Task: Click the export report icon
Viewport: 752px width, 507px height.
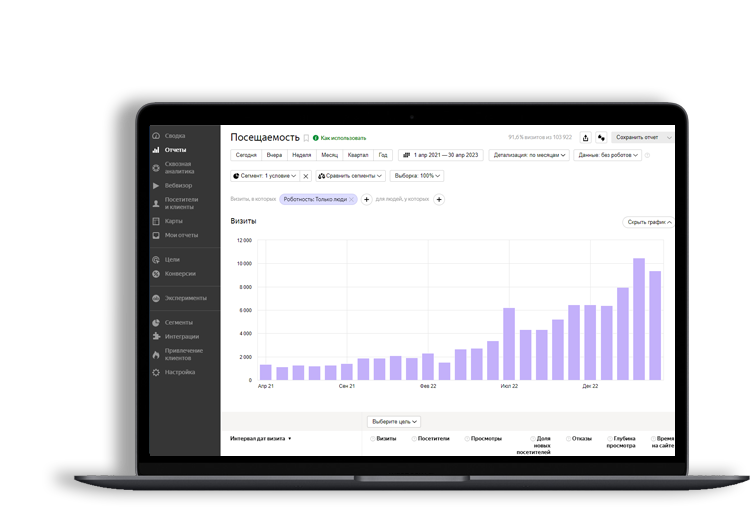Action: pyautogui.click(x=585, y=138)
